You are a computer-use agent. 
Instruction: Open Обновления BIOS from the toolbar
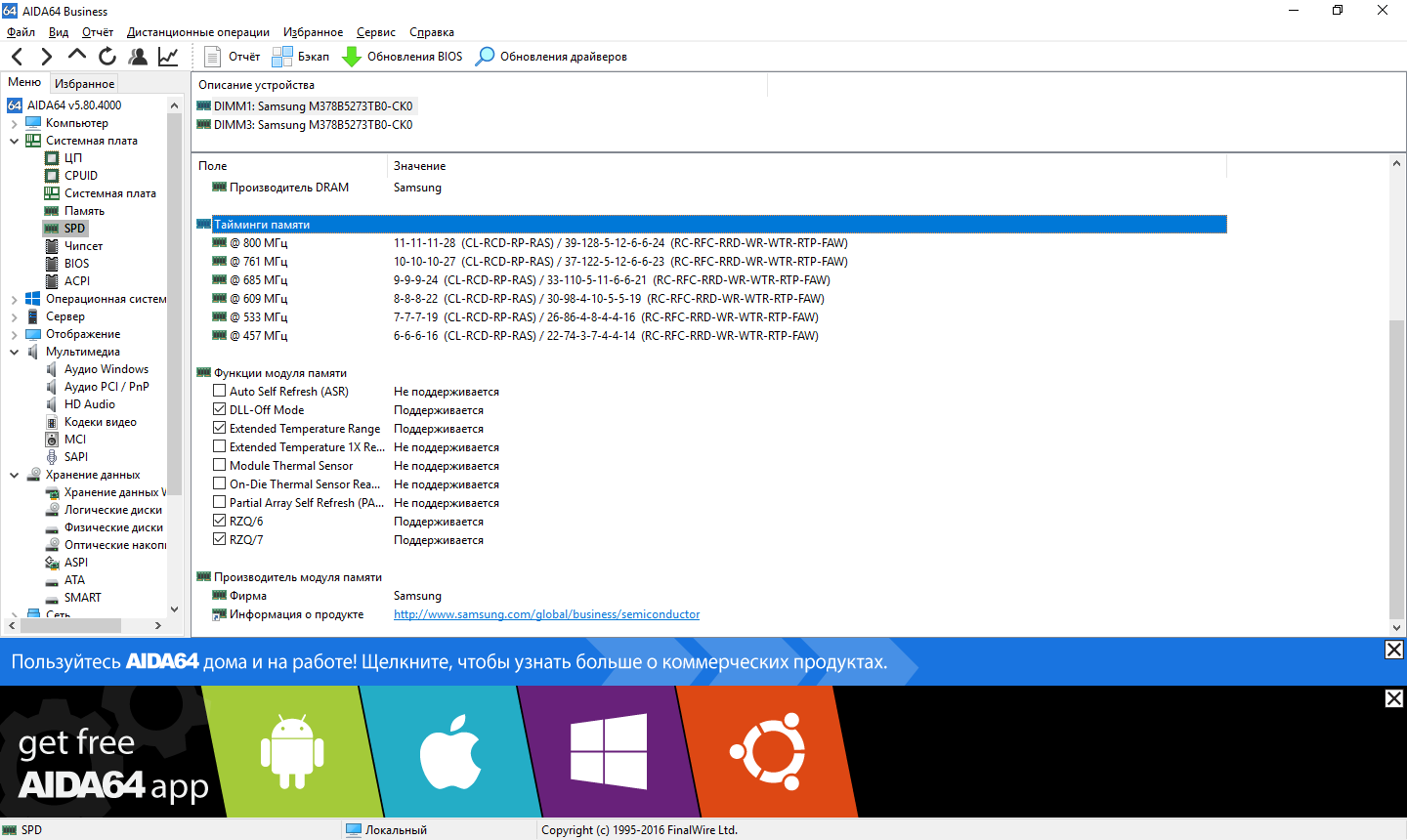coord(403,57)
